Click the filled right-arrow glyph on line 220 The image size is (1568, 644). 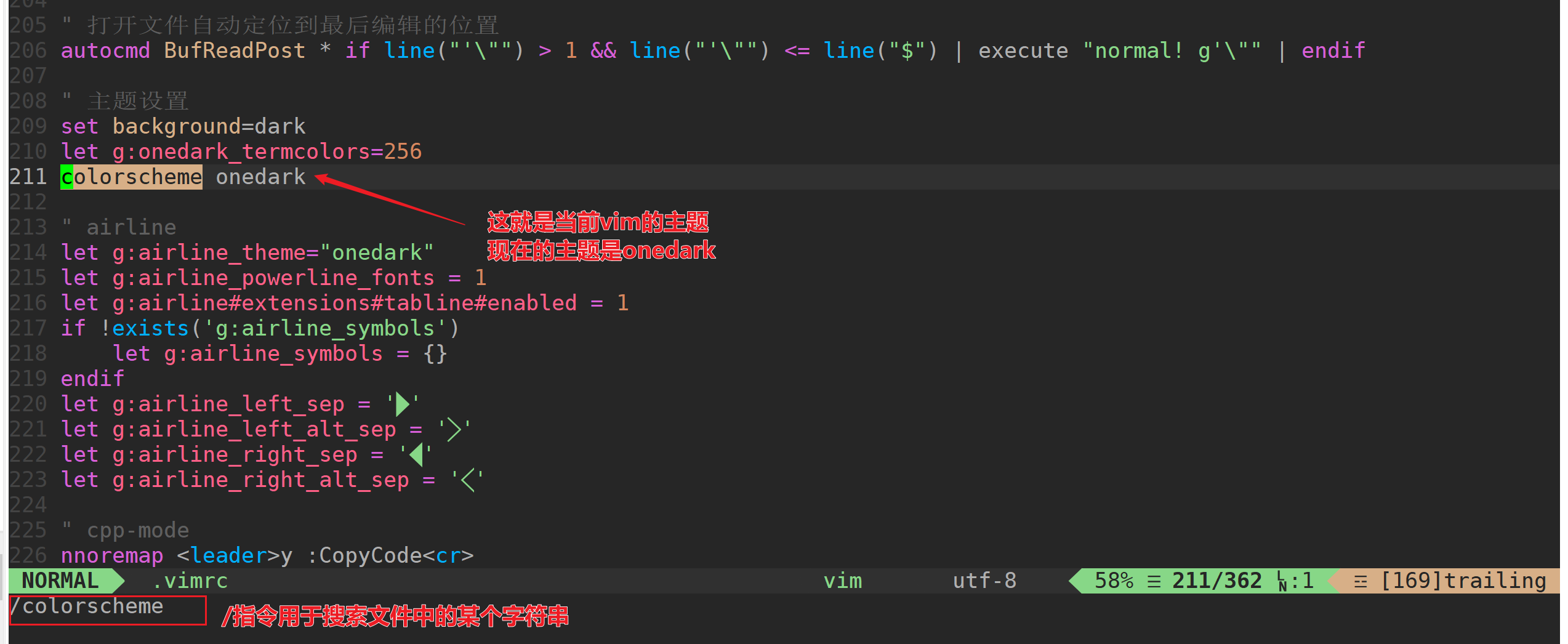(x=403, y=404)
